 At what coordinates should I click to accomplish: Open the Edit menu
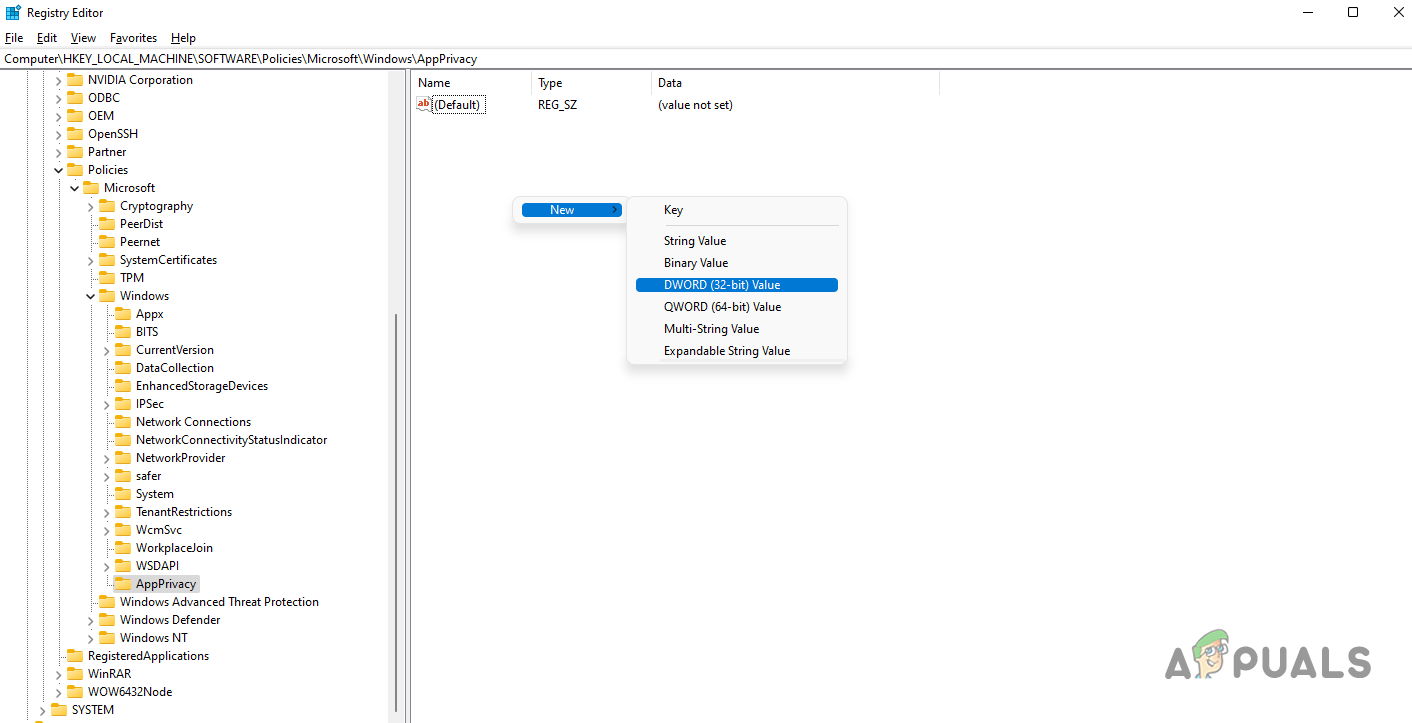(x=47, y=38)
